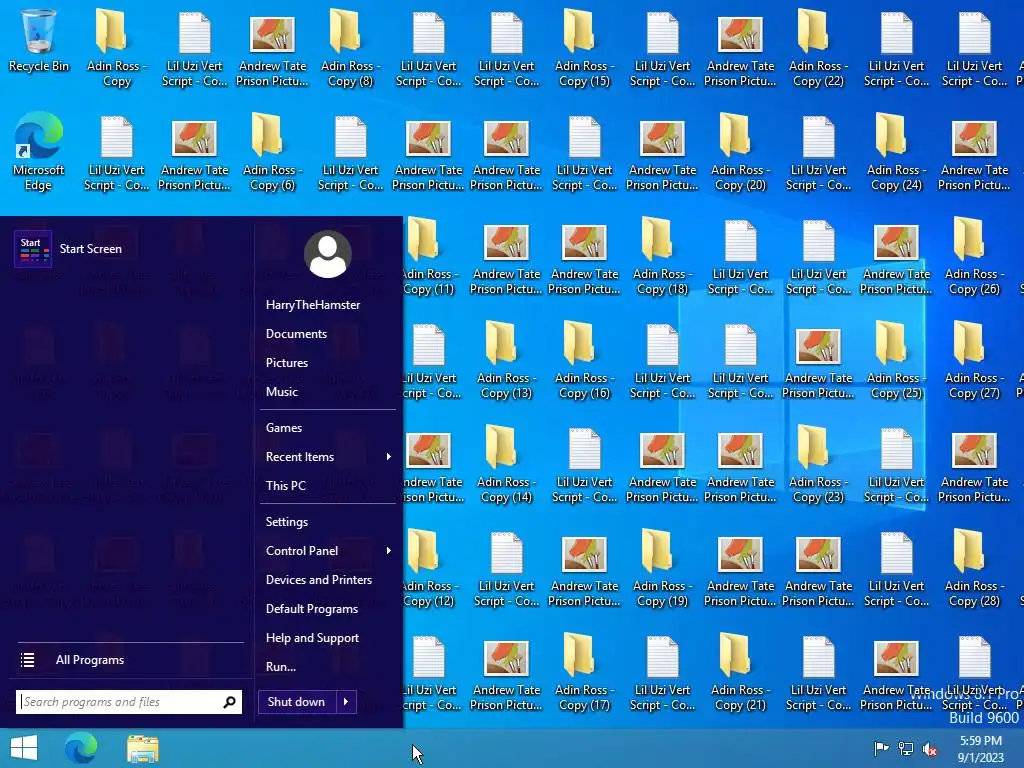1024x768 pixels.
Task: Select the Adin Ross - Copy (18) folder
Action: (662, 256)
